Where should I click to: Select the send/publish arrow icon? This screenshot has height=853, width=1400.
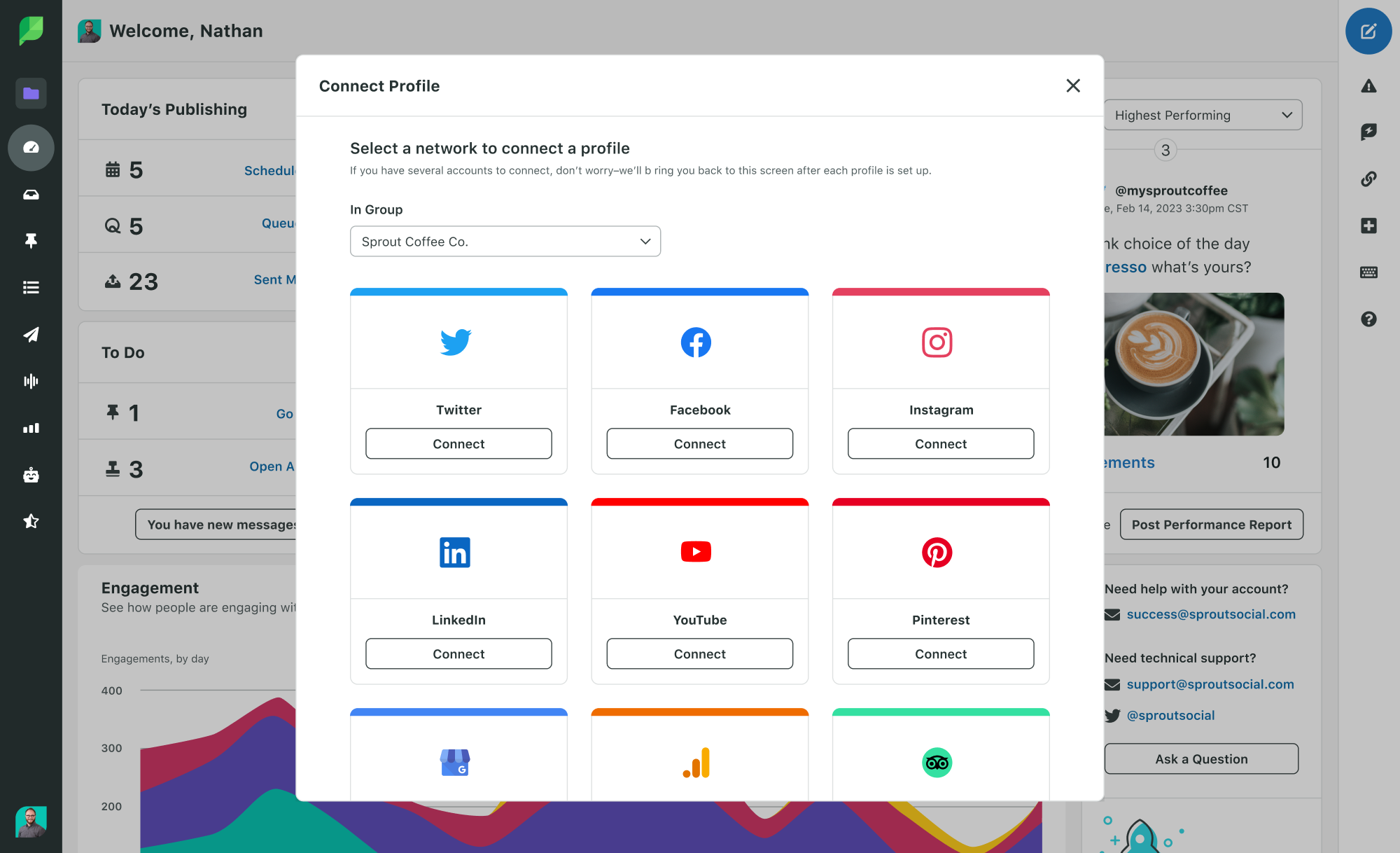pyautogui.click(x=30, y=334)
